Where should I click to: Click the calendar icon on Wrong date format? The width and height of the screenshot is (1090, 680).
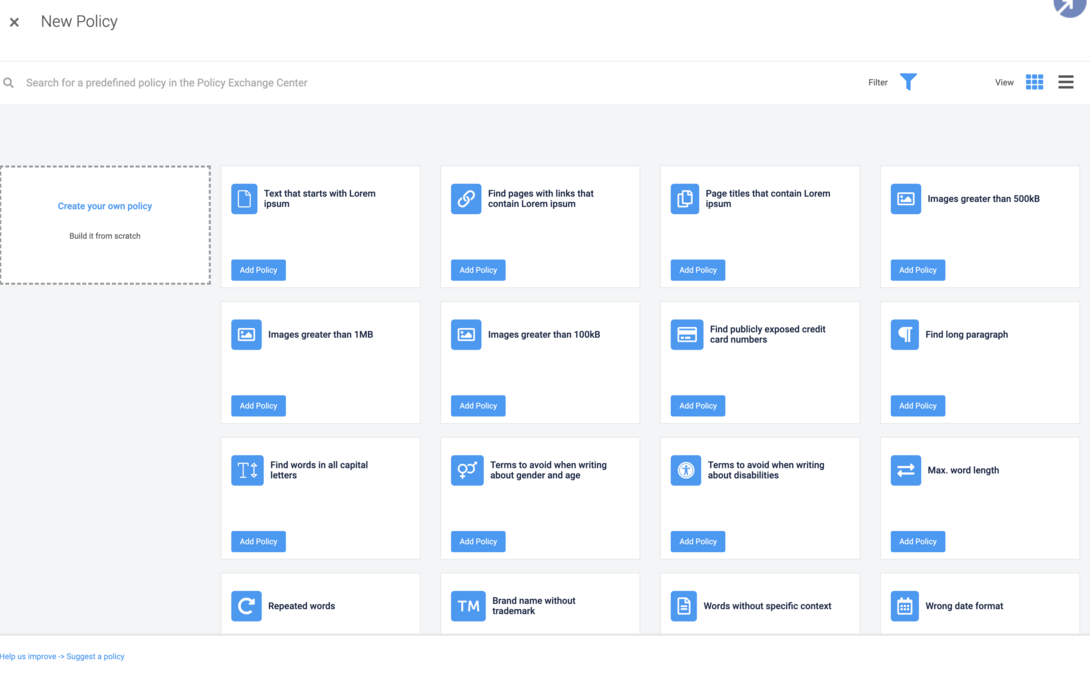905,606
